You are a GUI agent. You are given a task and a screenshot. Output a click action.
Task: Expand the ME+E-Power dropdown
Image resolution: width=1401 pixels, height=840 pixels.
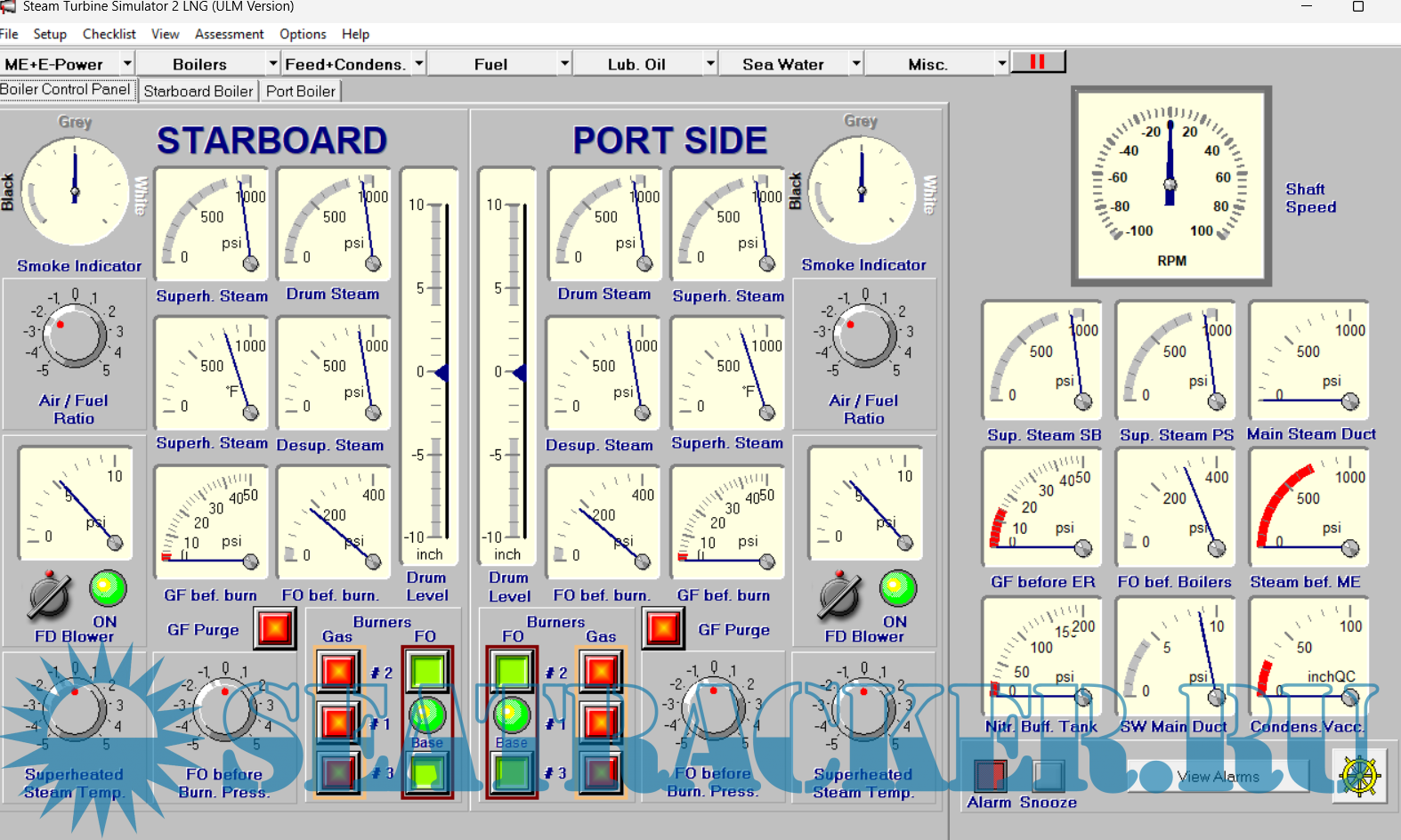tap(127, 64)
